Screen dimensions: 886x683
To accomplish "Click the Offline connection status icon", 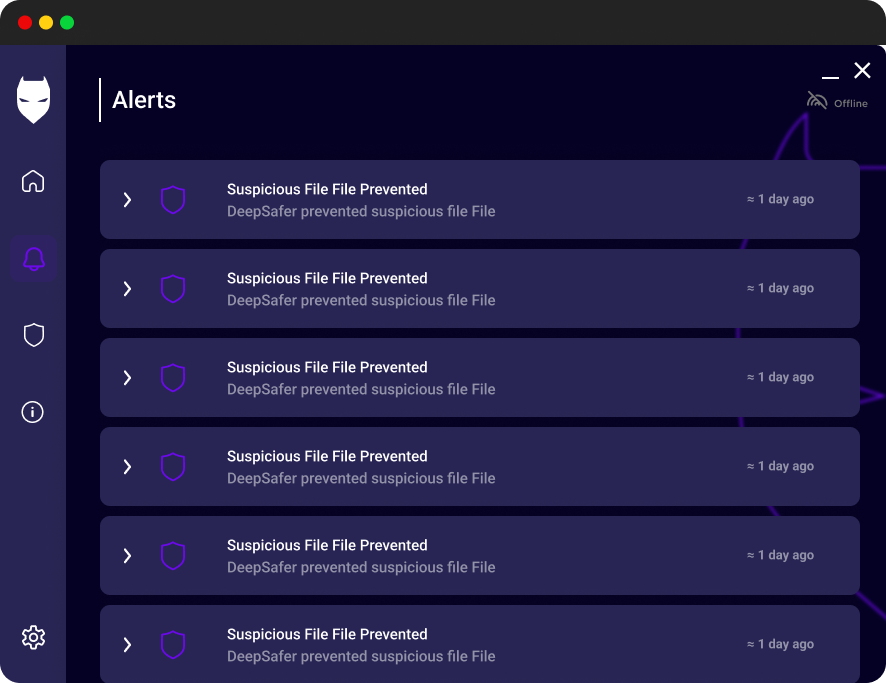I will 817,101.
